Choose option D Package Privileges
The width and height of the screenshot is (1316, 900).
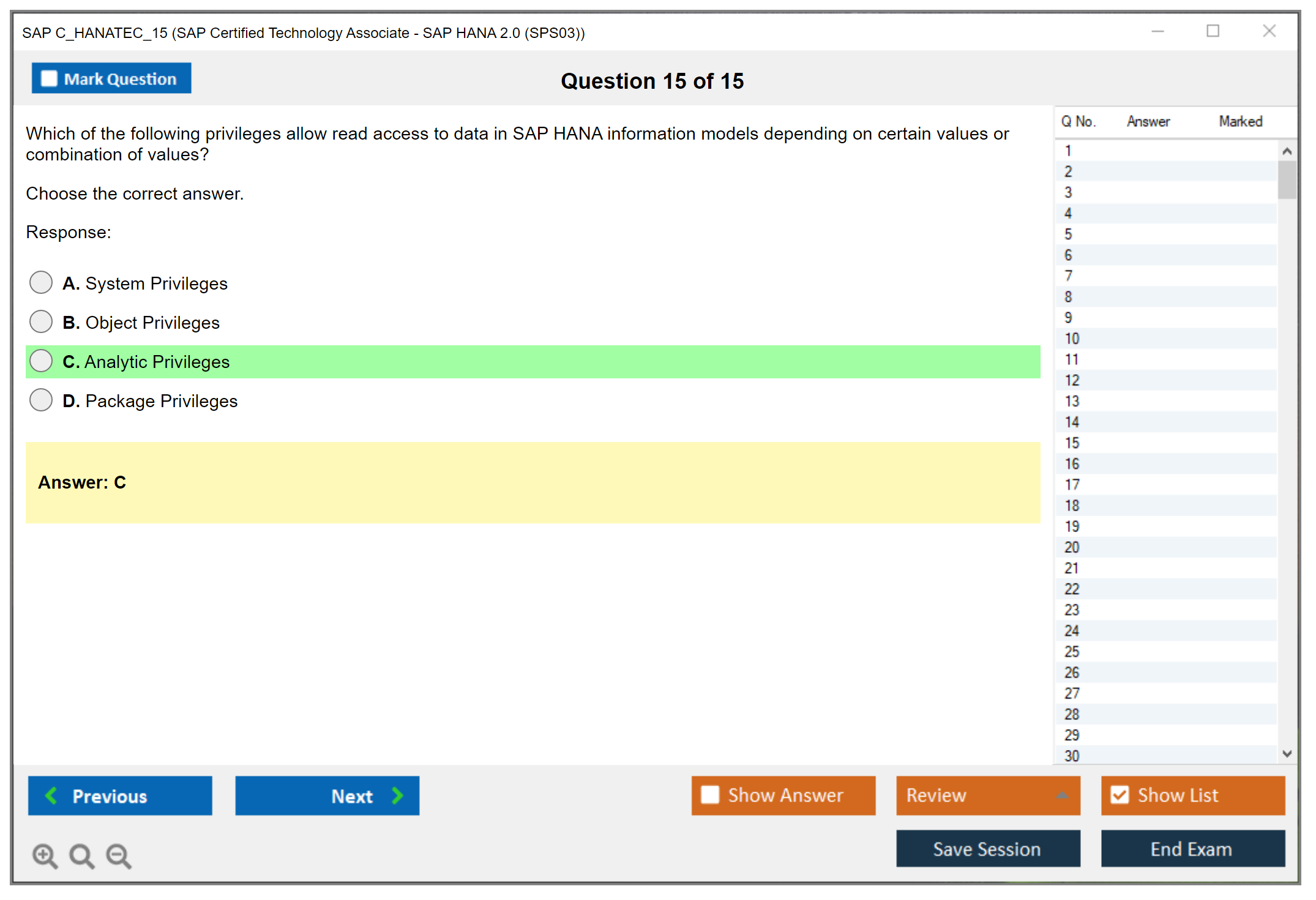tap(41, 400)
